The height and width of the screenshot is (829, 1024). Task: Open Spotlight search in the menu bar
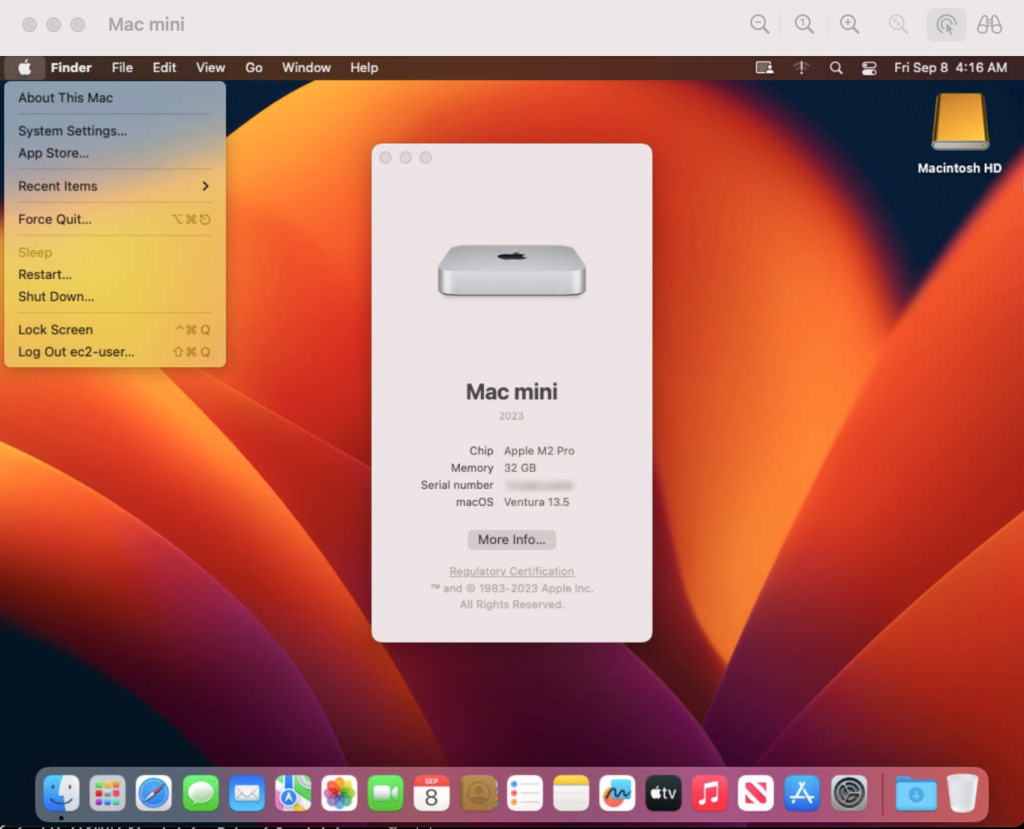coord(836,67)
